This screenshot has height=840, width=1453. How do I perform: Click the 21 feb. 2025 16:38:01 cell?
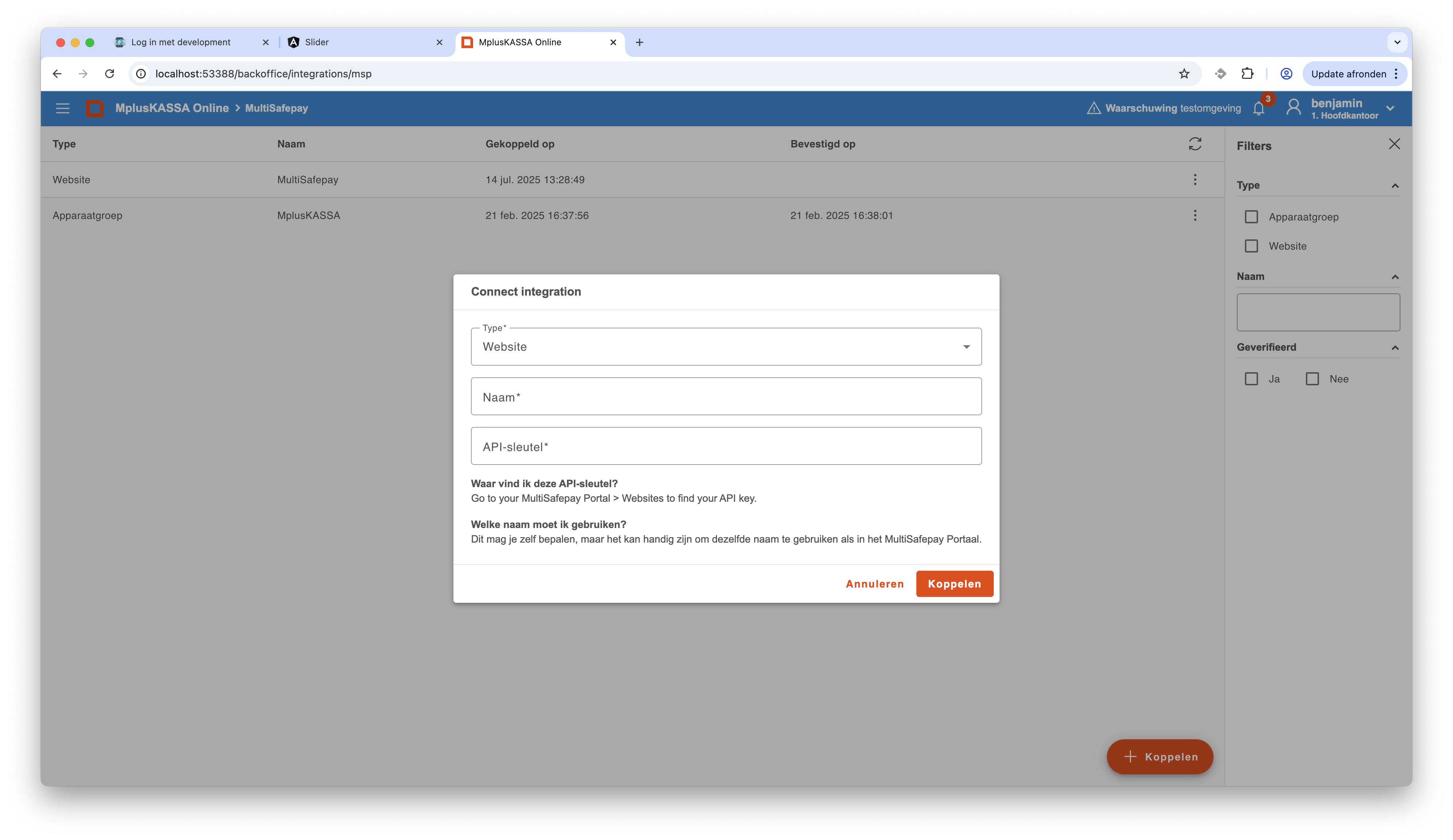(x=841, y=215)
